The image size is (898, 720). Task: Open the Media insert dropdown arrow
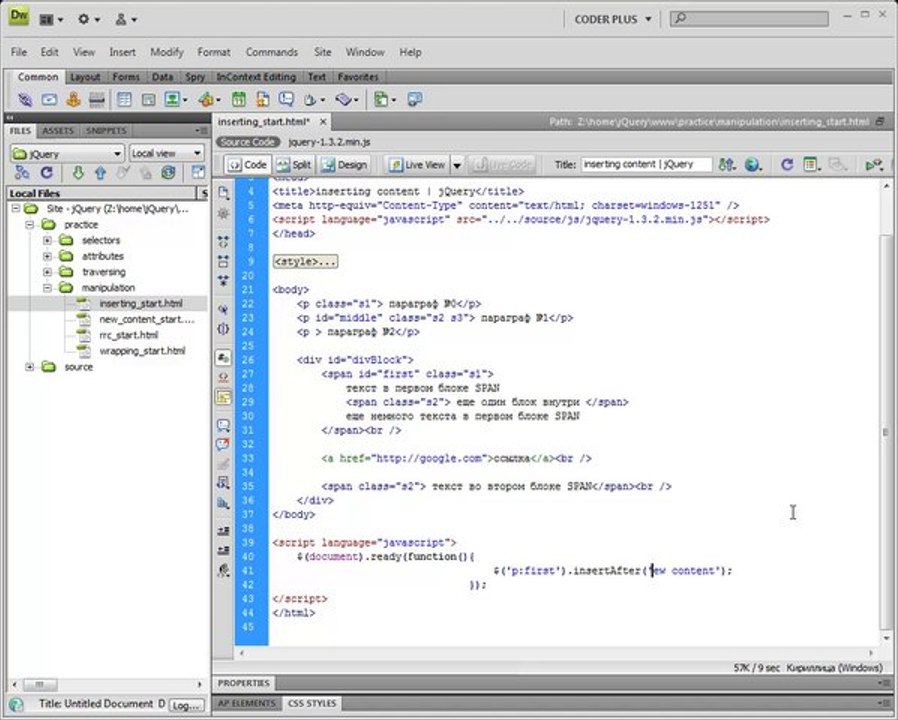218,100
